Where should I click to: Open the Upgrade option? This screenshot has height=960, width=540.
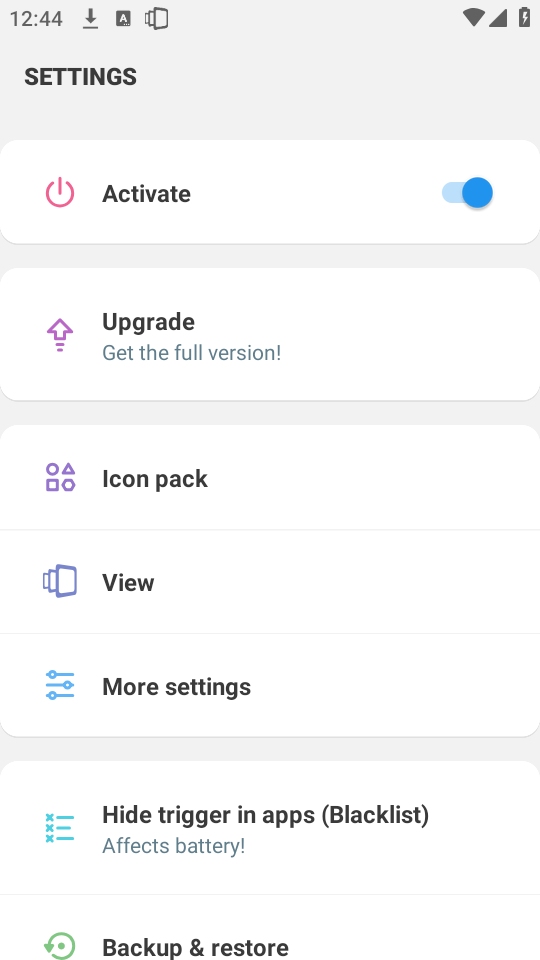(x=270, y=334)
